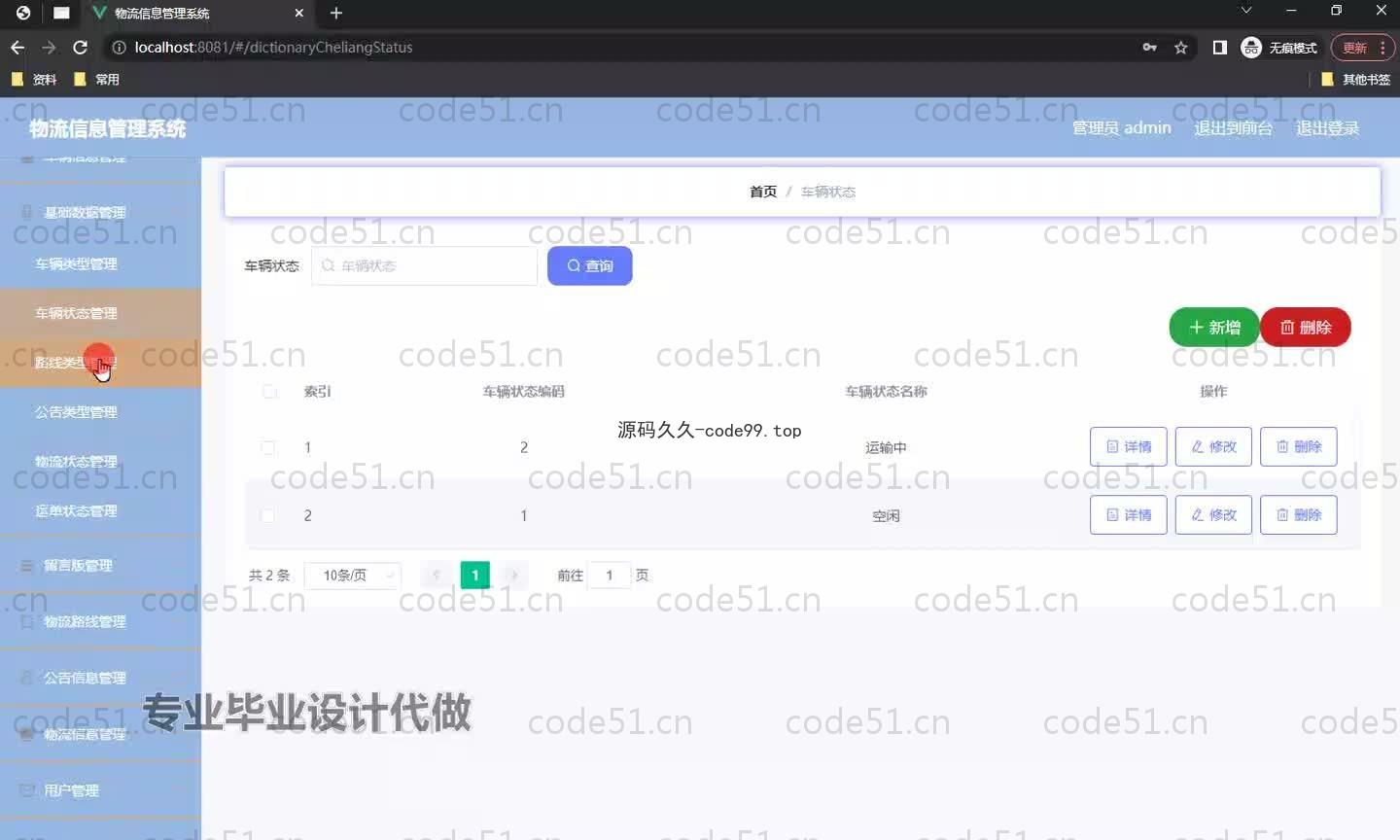This screenshot has height=840, width=1400.
Task: Expand 留言版管理 in the sidebar
Action: pyautogui.click(x=100, y=565)
